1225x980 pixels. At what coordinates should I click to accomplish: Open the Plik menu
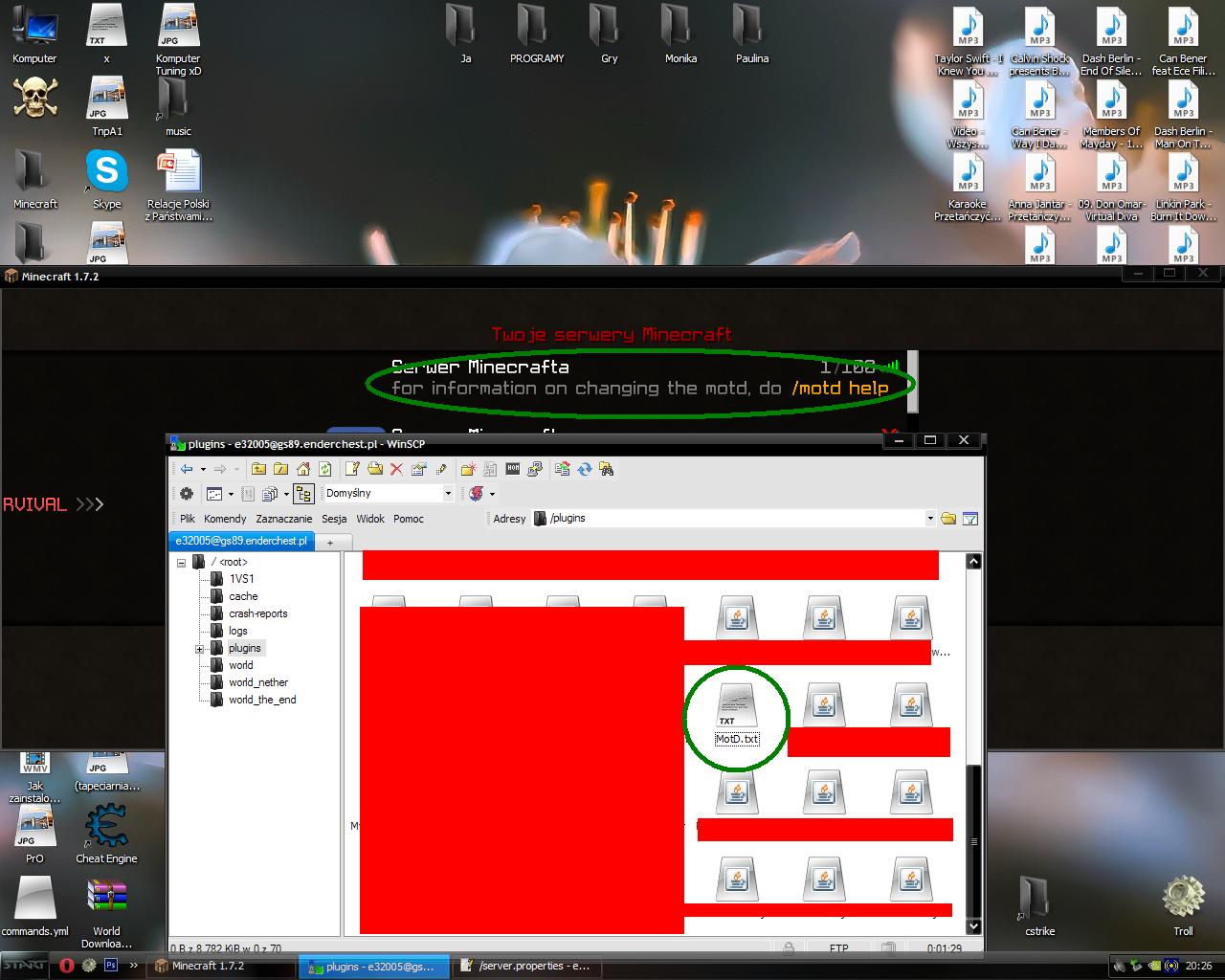pos(188,519)
